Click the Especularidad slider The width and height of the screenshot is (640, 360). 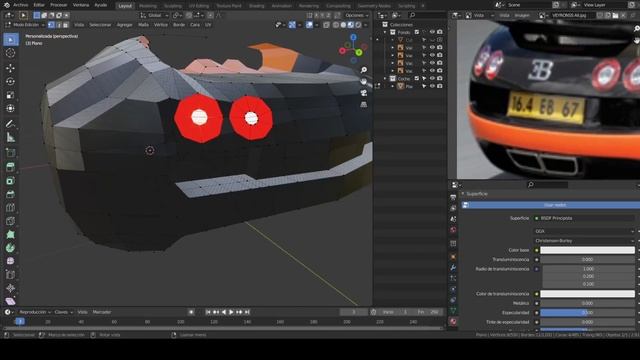pos(587,313)
